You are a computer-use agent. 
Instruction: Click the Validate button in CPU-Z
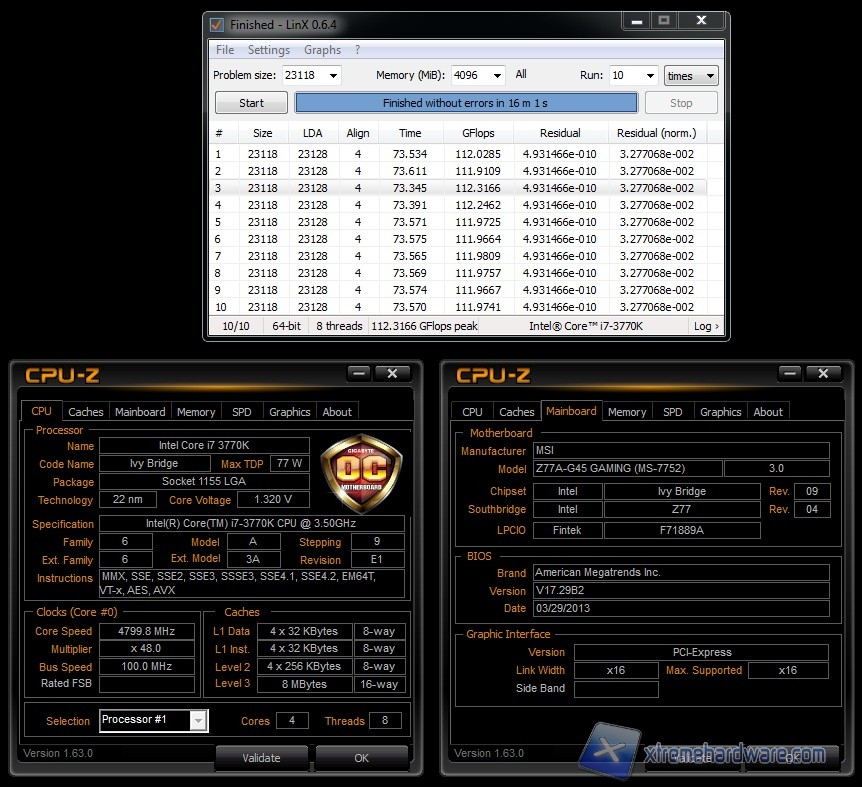[261, 758]
